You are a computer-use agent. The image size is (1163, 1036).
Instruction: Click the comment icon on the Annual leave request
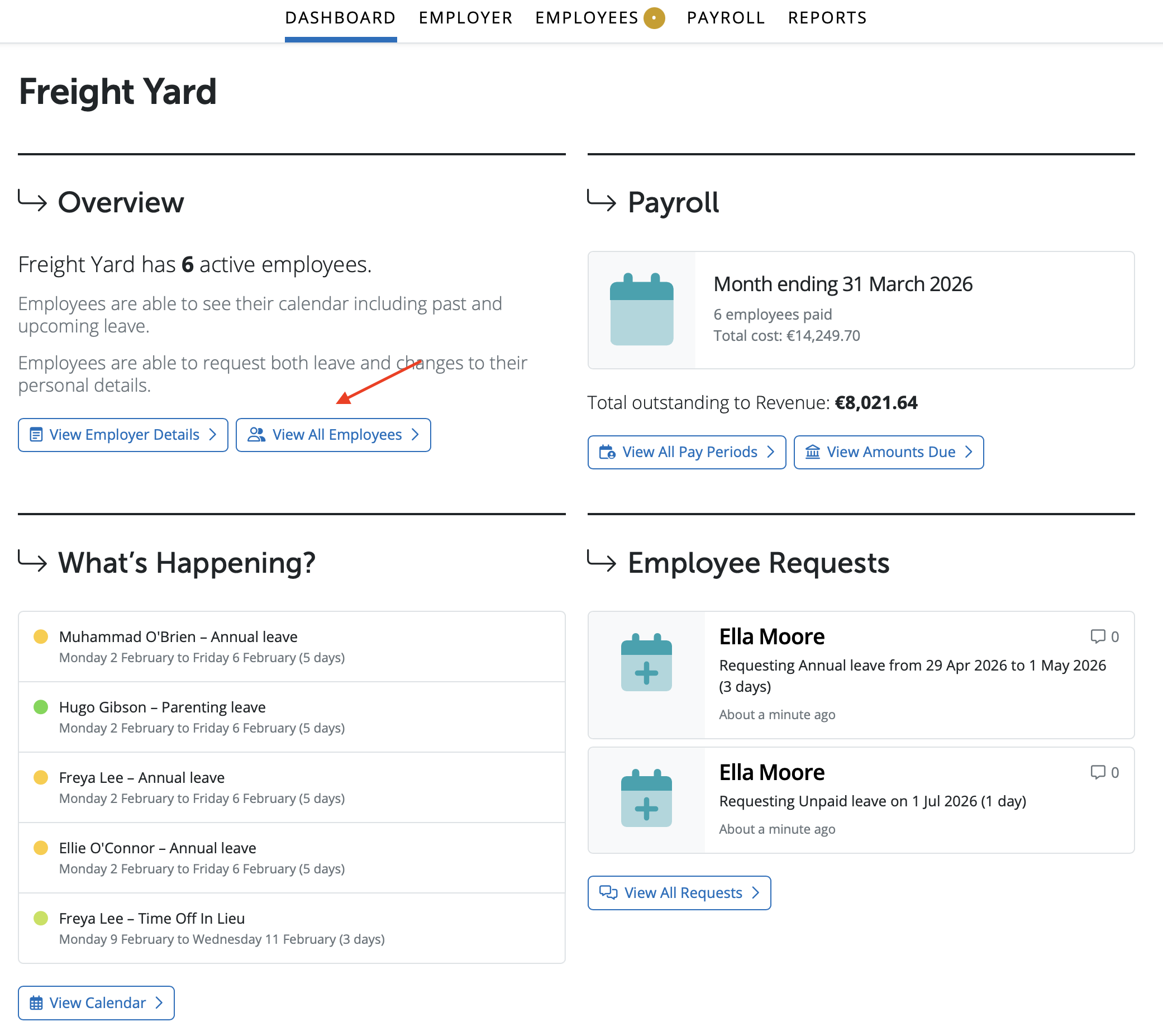(x=1097, y=636)
